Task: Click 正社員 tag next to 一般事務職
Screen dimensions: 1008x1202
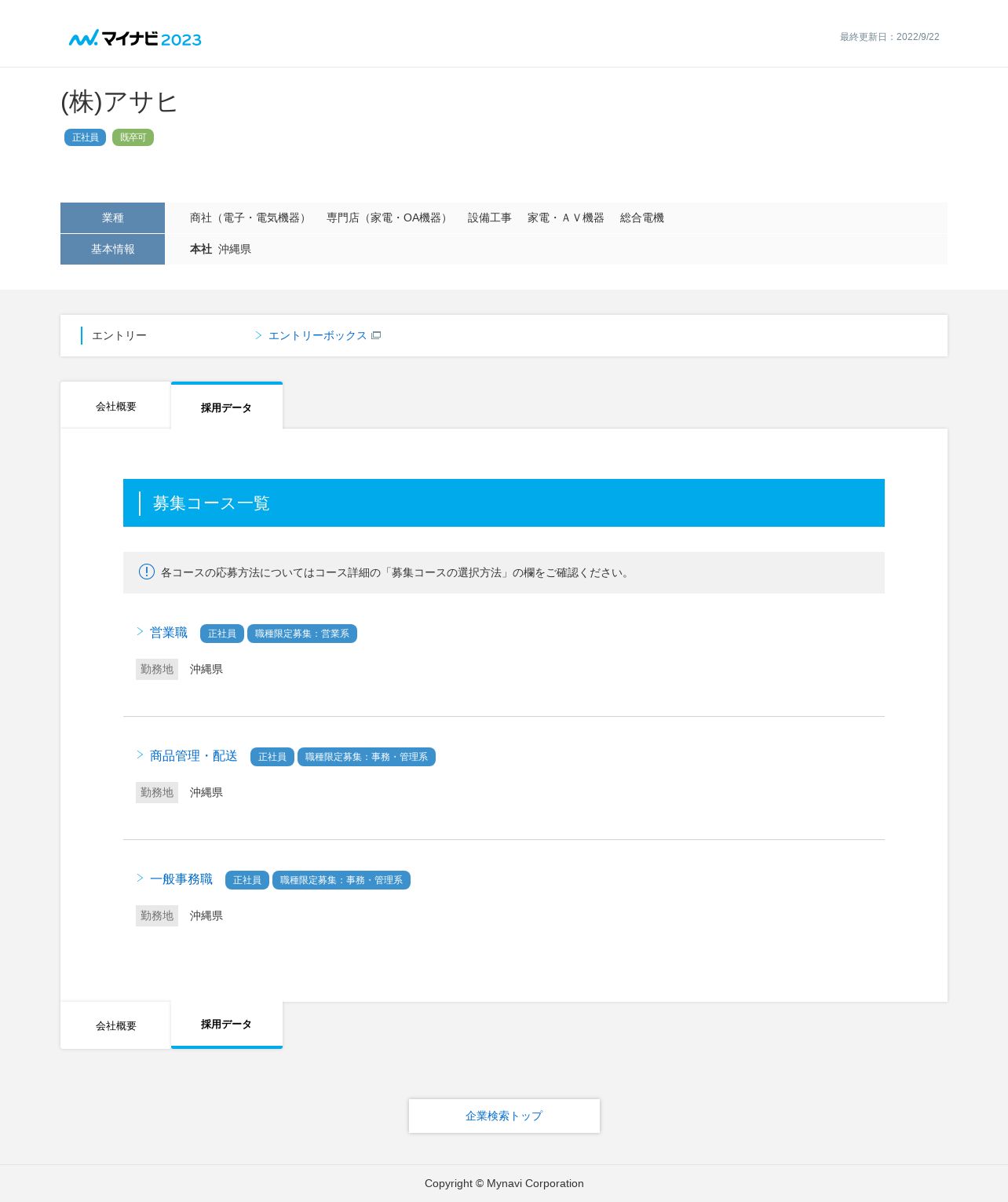Action: click(247, 880)
